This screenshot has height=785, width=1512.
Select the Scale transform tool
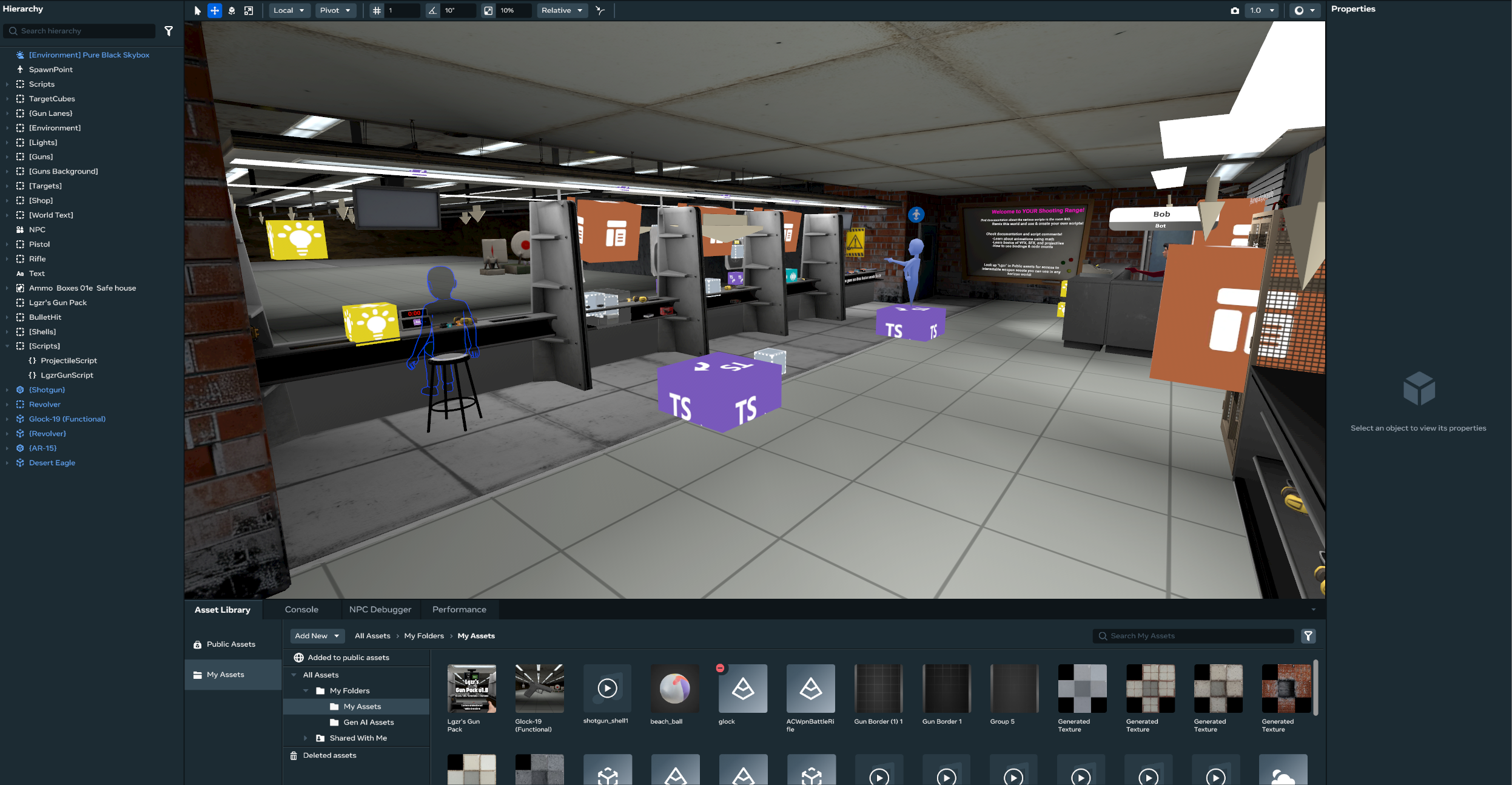(249, 10)
